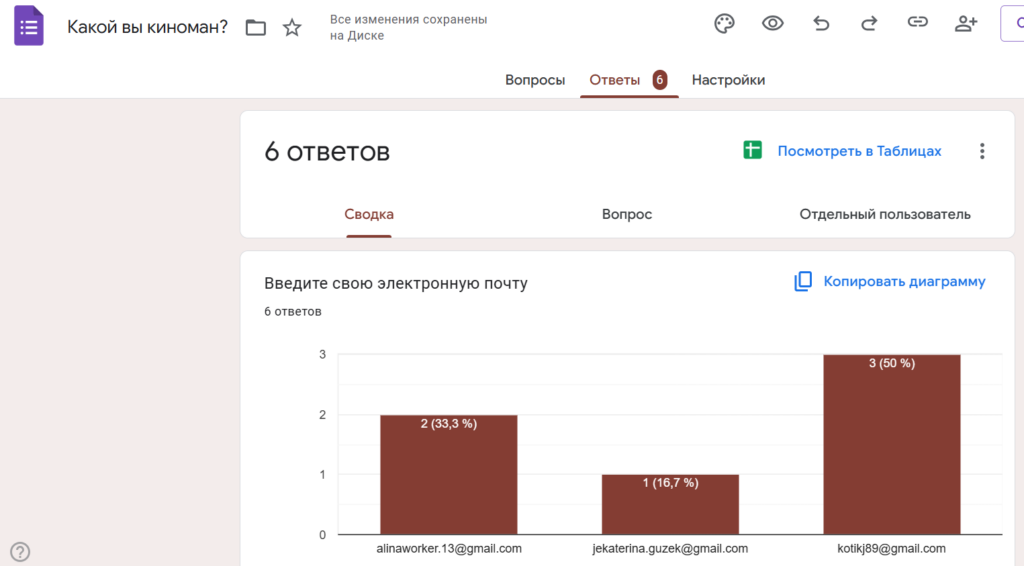The height and width of the screenshot is (566, 1024).
Task: Open the theme customization palette icon
Action: coord(724,24)
